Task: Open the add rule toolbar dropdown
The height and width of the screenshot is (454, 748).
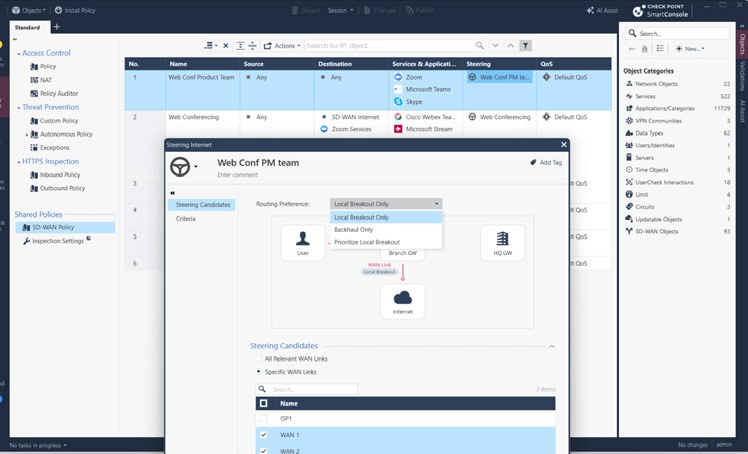Action: [210, 46]
